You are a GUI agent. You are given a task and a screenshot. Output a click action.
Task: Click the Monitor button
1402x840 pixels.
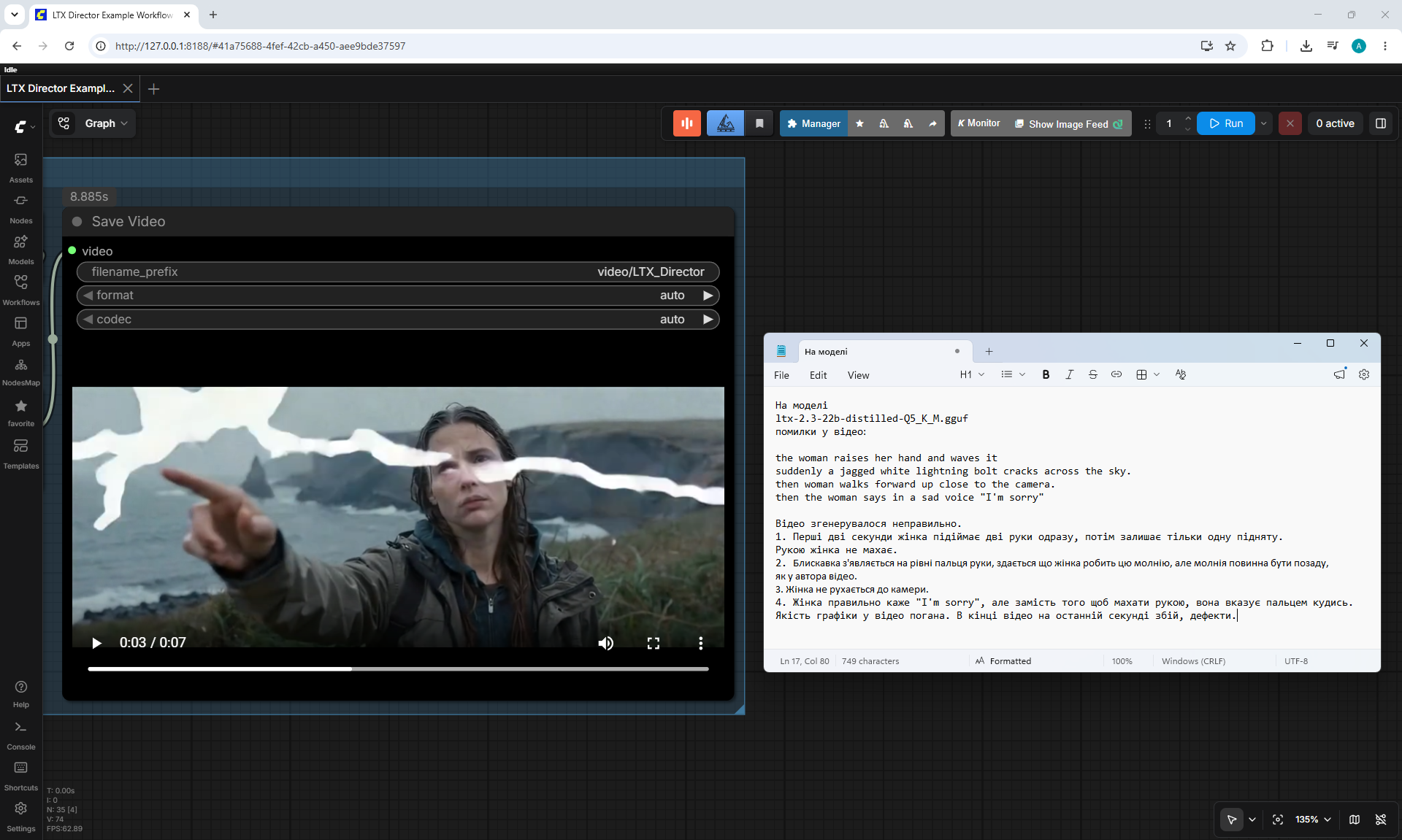(978, 123)
